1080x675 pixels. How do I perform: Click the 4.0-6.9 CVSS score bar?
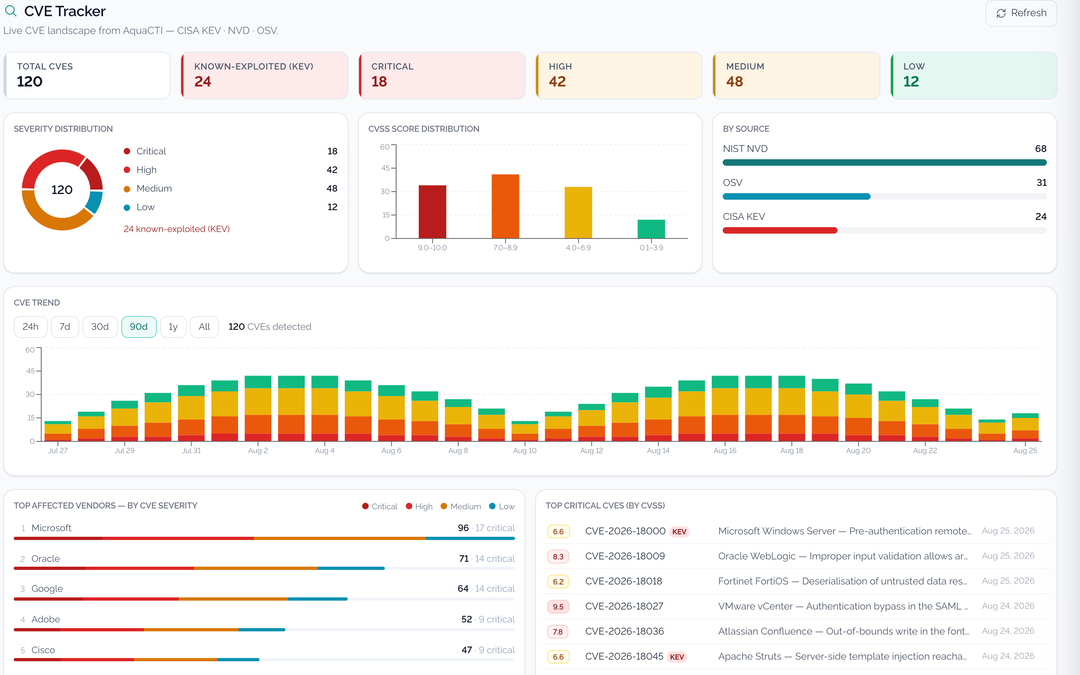pos(578,212)
